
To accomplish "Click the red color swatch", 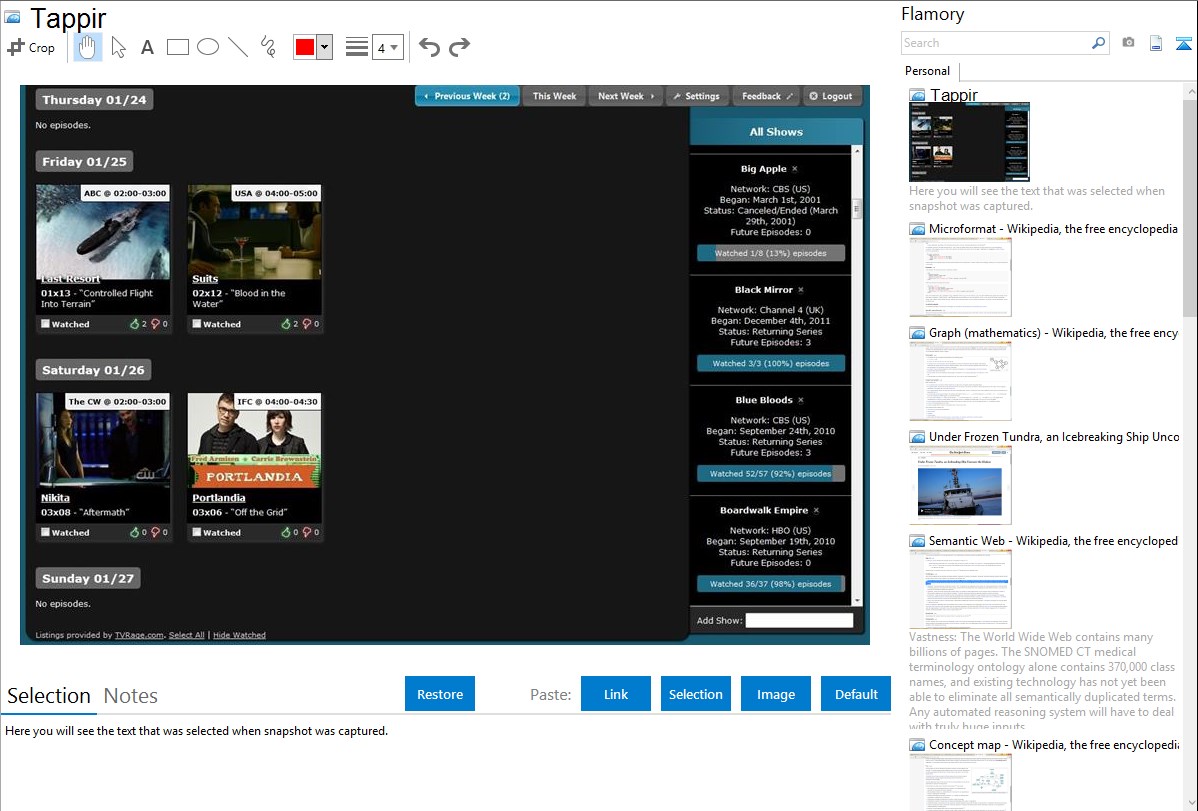I will tap(305, 47).
